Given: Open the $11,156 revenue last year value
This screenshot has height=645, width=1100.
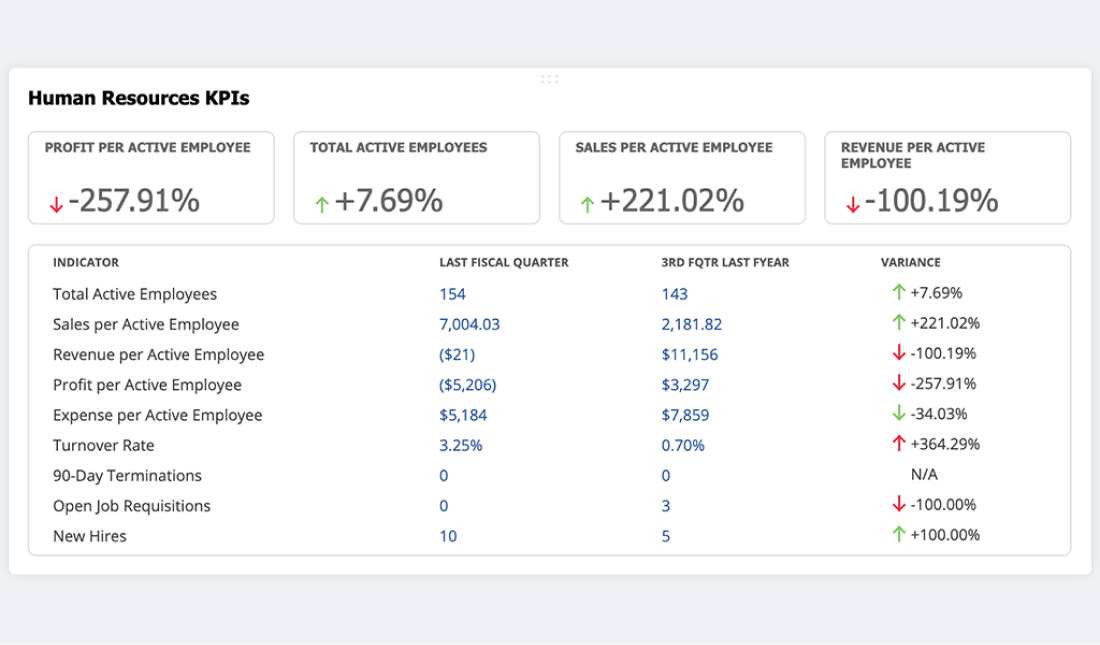Looking at the screenshot, I should [x=689, y=355].
